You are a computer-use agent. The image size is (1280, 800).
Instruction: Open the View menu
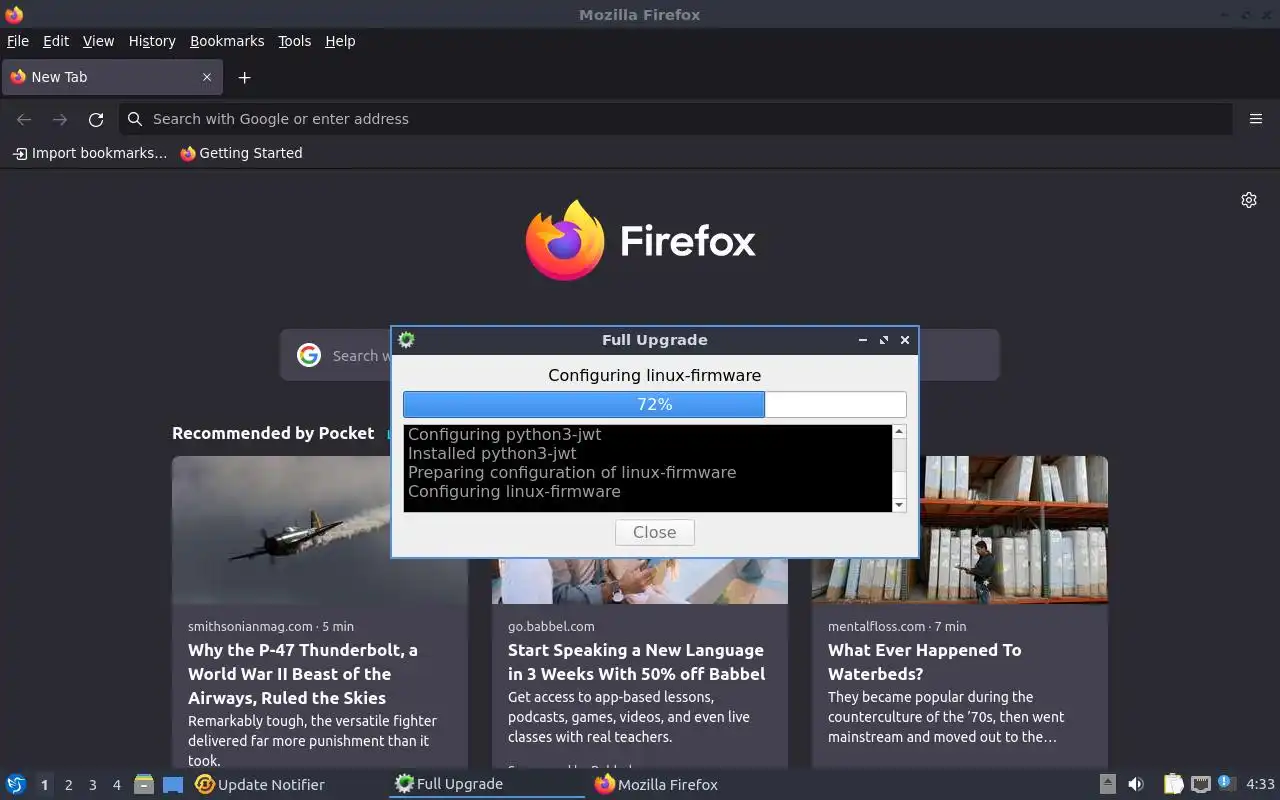(x=98, y=41)
